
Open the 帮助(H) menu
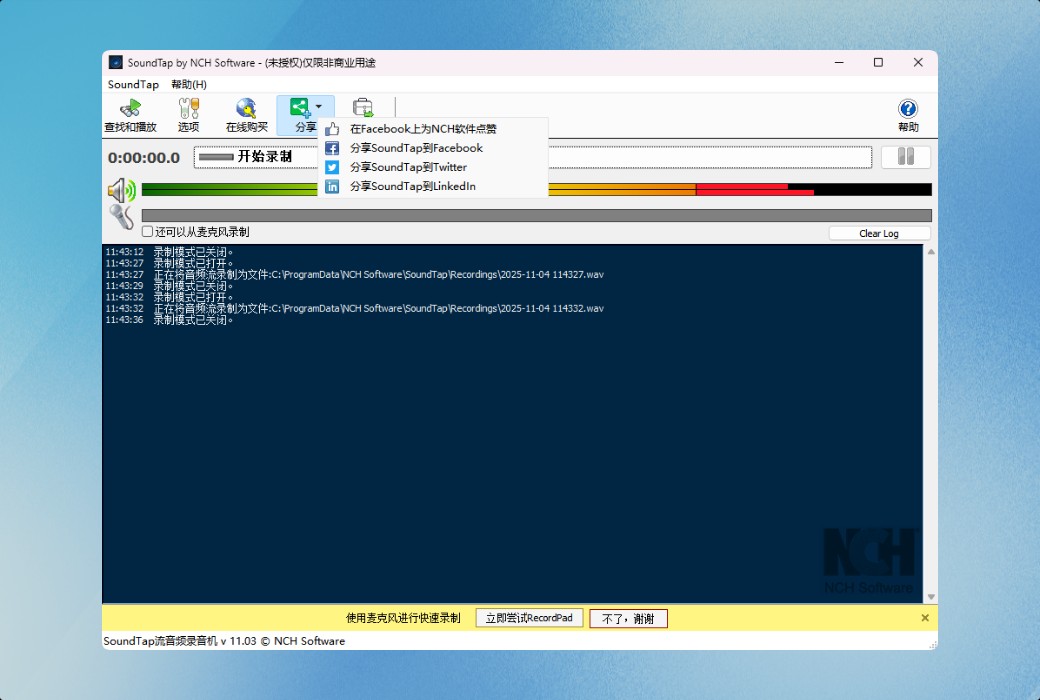coord(185,84)
